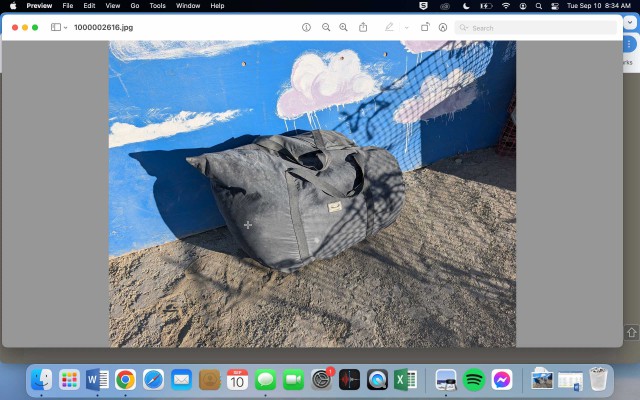This screenshot has height=400, width=640.
Task: Zoom out the image in Preview
Action: pos(326,27)
